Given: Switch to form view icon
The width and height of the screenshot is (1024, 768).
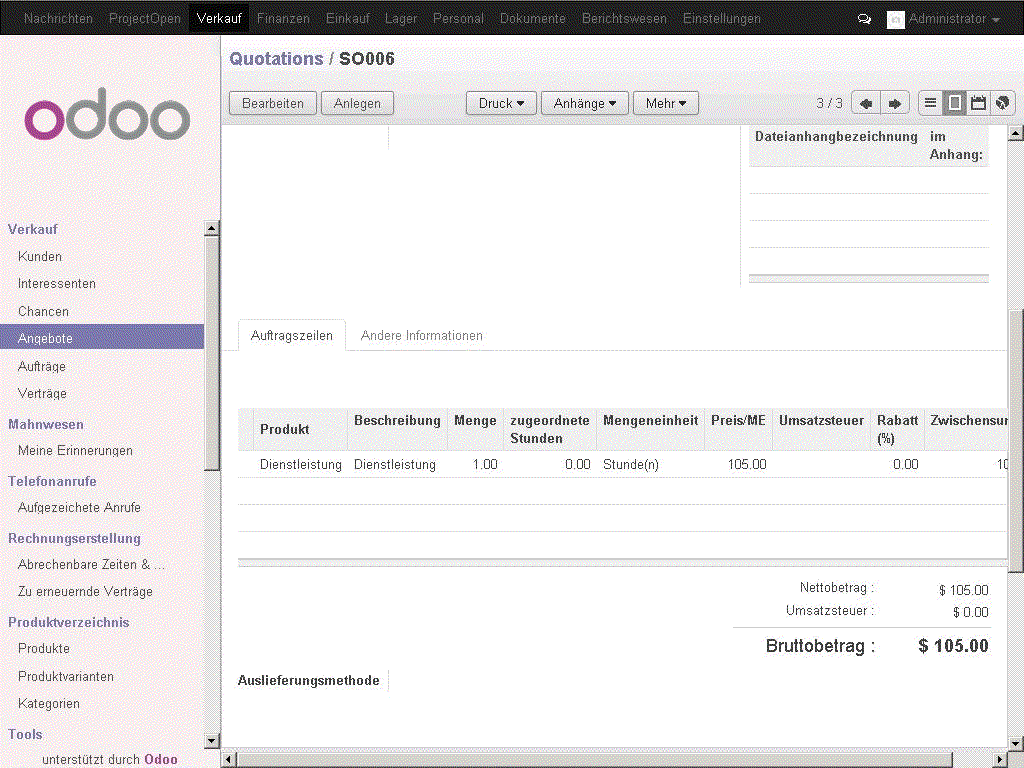Looking at the screenshot, I should point(954,103).
